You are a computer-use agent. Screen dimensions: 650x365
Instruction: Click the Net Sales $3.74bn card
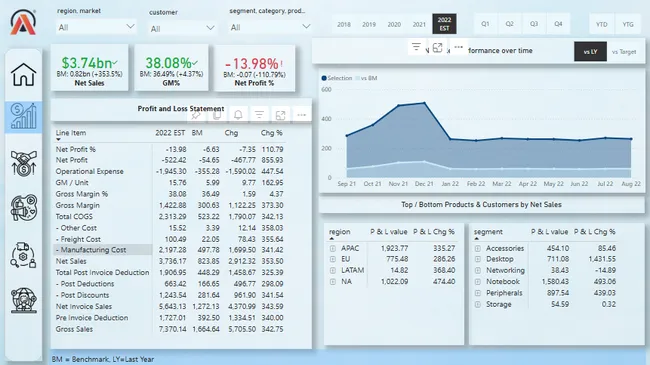[90, 68]
